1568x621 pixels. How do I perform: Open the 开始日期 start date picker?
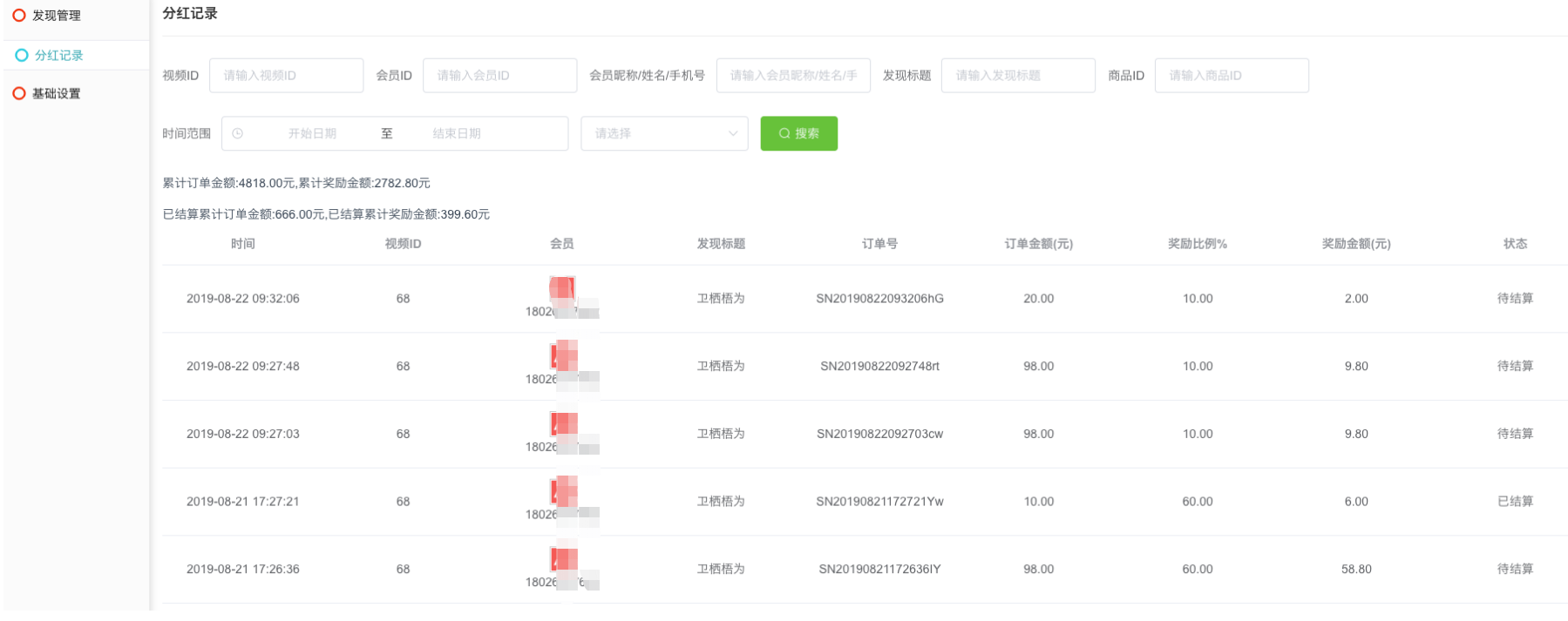[x=312, y=134]
